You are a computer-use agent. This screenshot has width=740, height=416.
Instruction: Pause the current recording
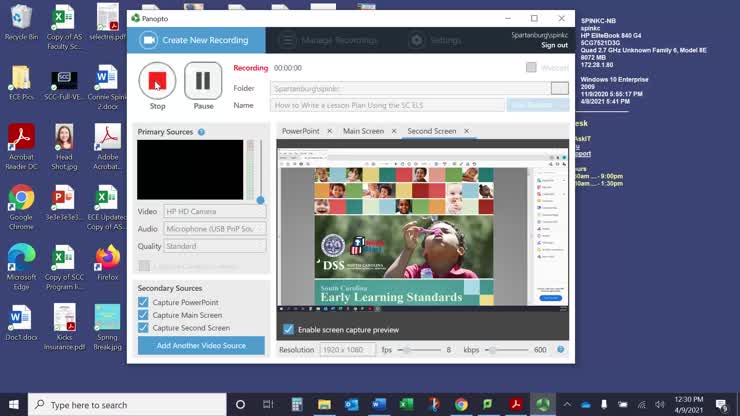click(203, 80)
